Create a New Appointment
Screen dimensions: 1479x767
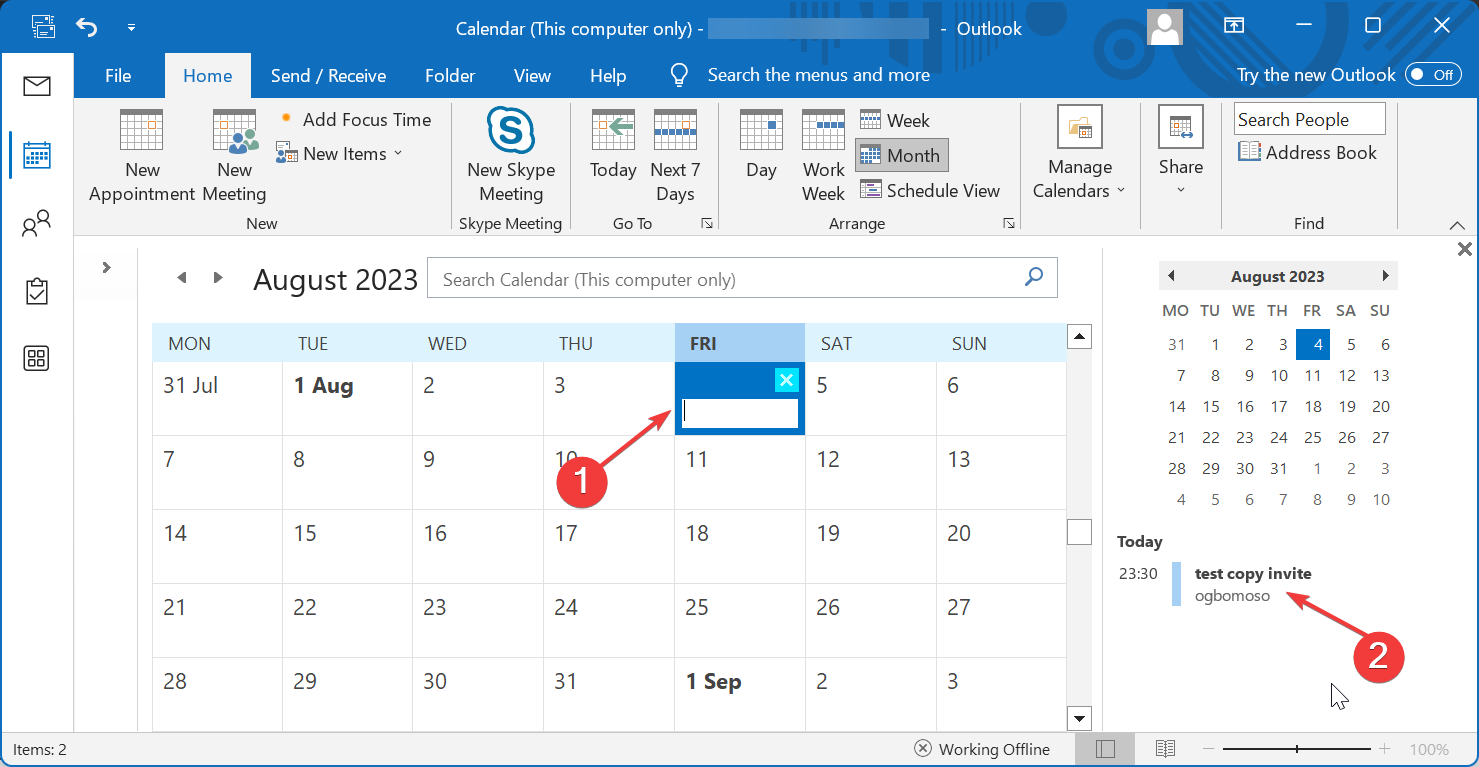tap(142, 156)
